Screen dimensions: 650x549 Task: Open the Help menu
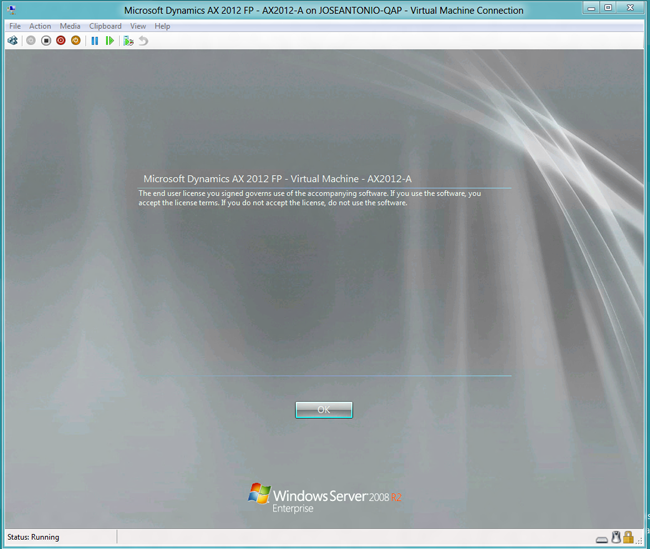click(x=162, y=26)
